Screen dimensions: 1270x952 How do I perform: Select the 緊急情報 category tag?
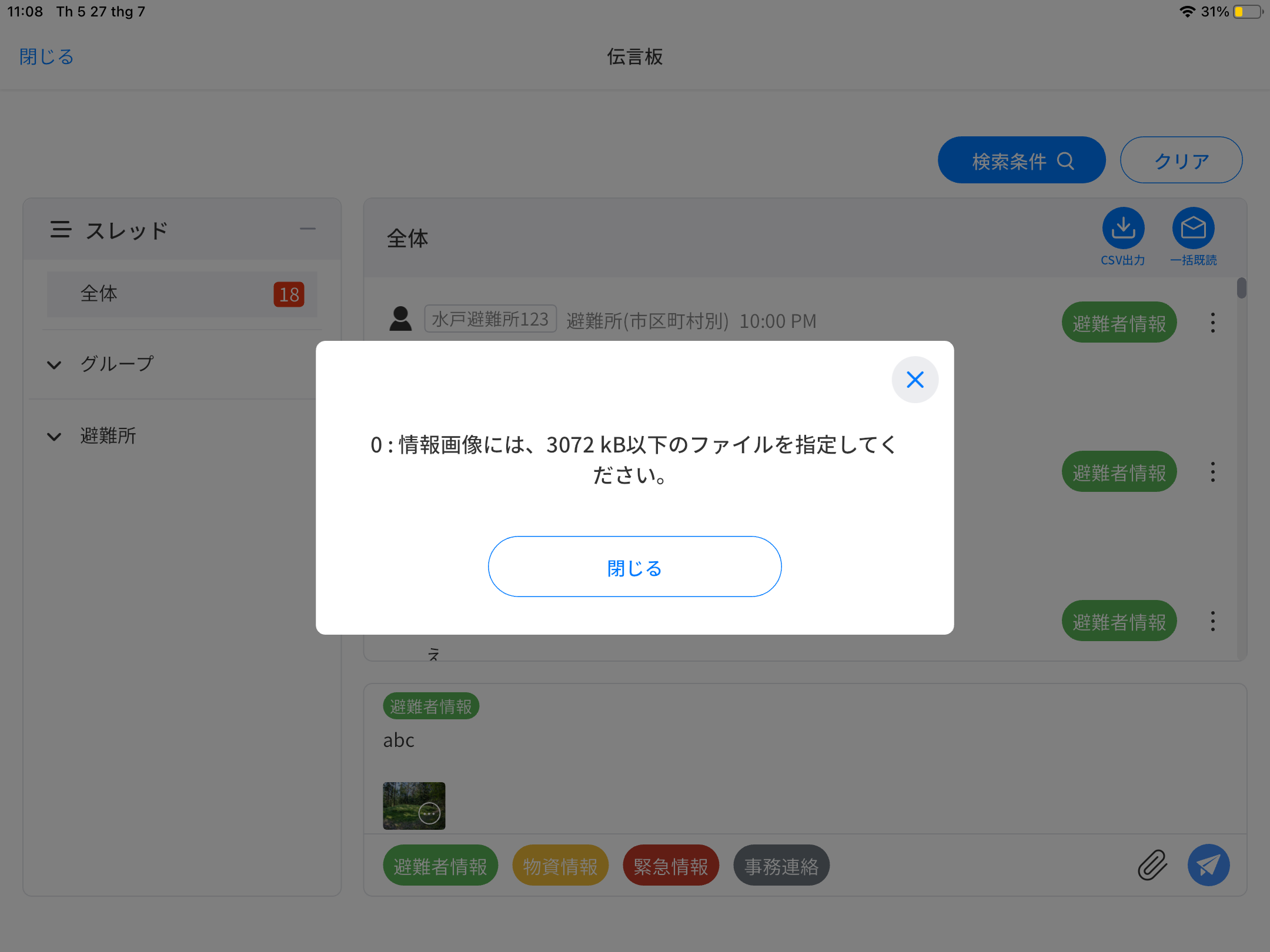(x=670, y=866)
